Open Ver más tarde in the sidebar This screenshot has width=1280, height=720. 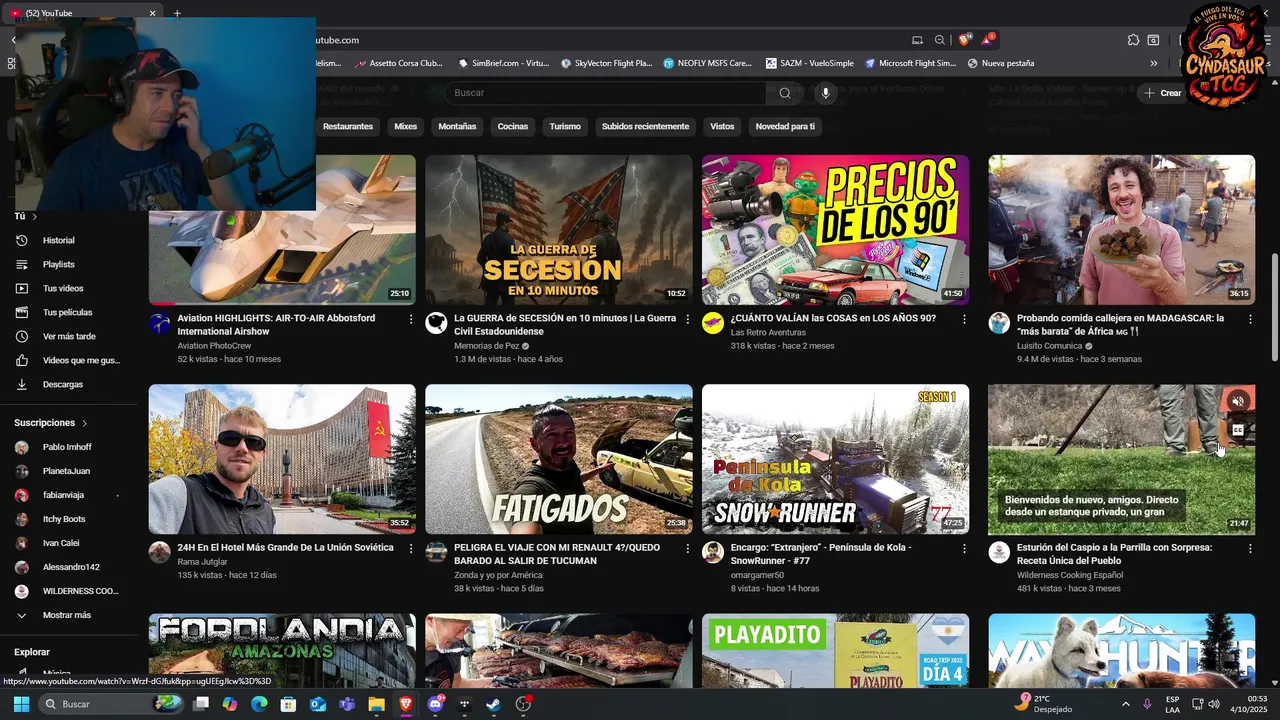[68, 336]
